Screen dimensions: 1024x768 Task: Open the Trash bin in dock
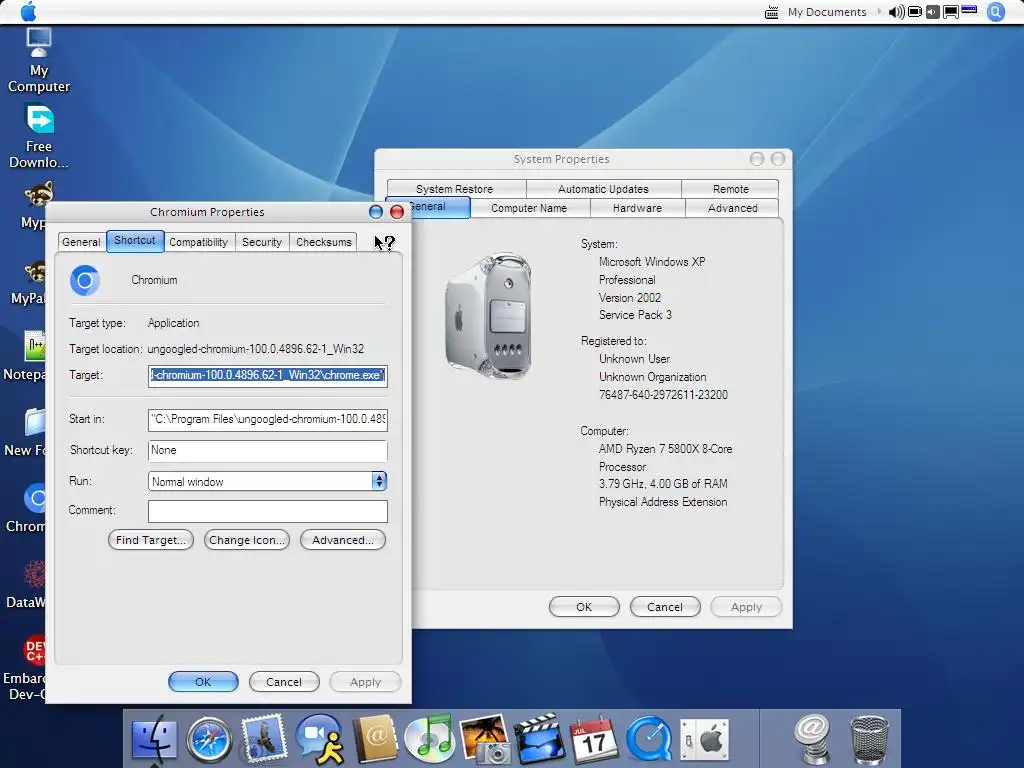tap(869, 740)
